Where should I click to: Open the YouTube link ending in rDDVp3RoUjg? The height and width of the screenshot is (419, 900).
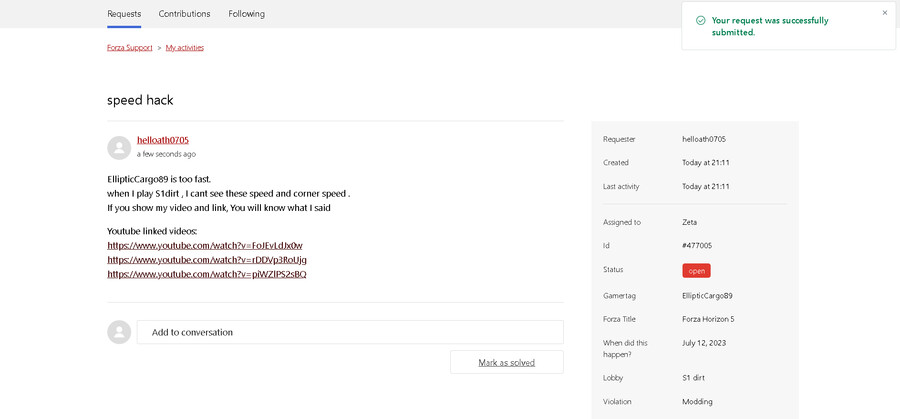207,259
